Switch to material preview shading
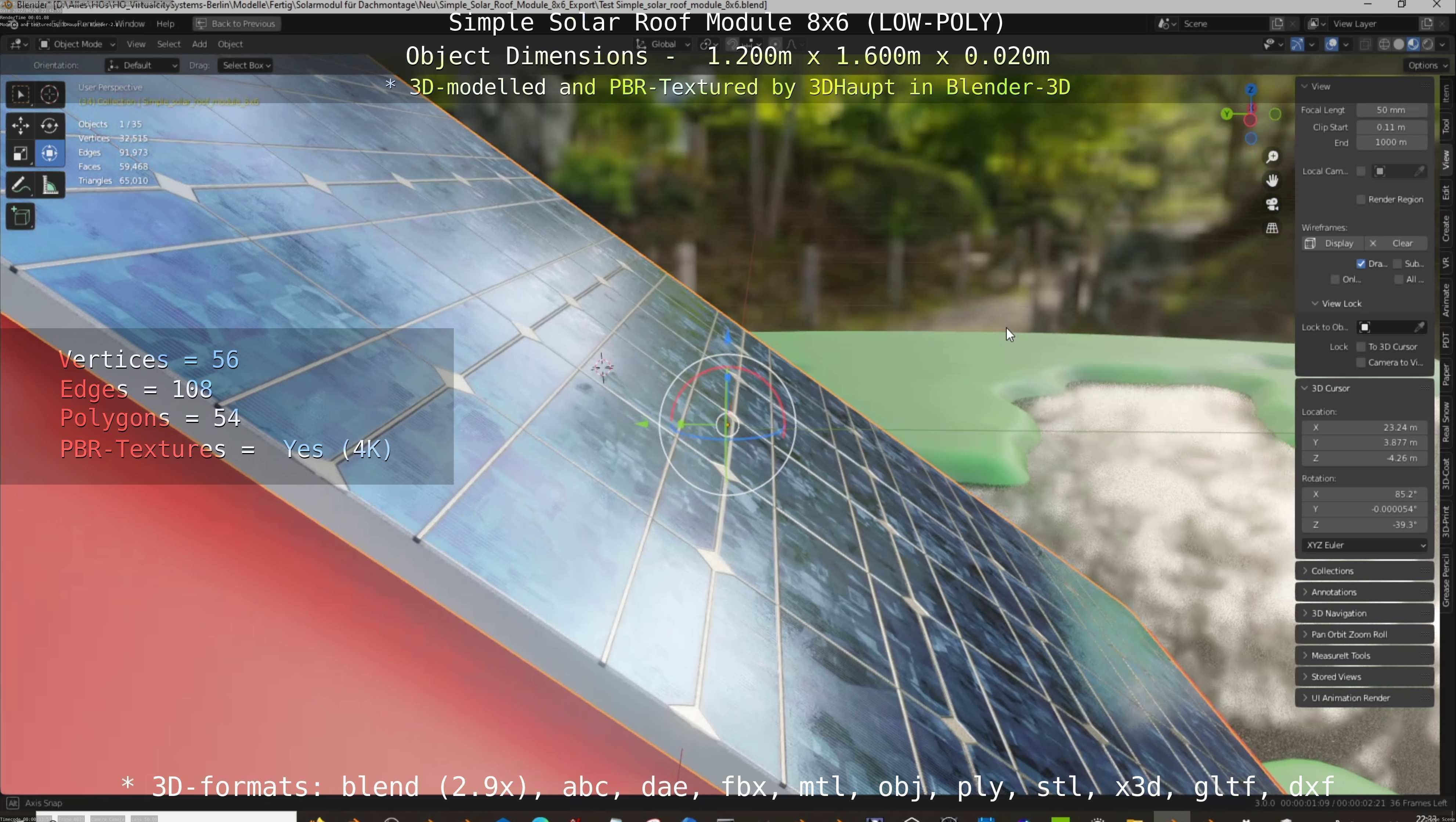 click(1412, 45)
